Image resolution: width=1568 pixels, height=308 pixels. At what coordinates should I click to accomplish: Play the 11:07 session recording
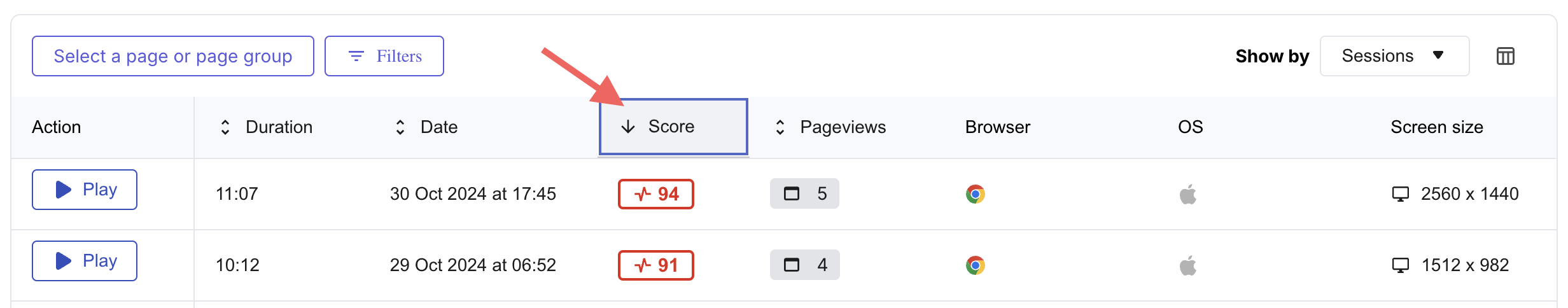(85, 190)
